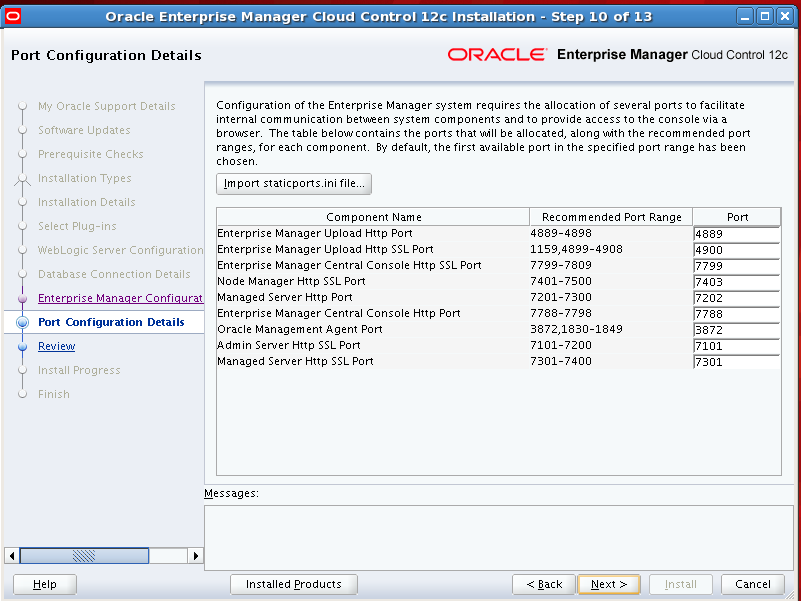
Task: Edit the Oracle Management Agent Port field 3872
Action: [x=737, y=330]
